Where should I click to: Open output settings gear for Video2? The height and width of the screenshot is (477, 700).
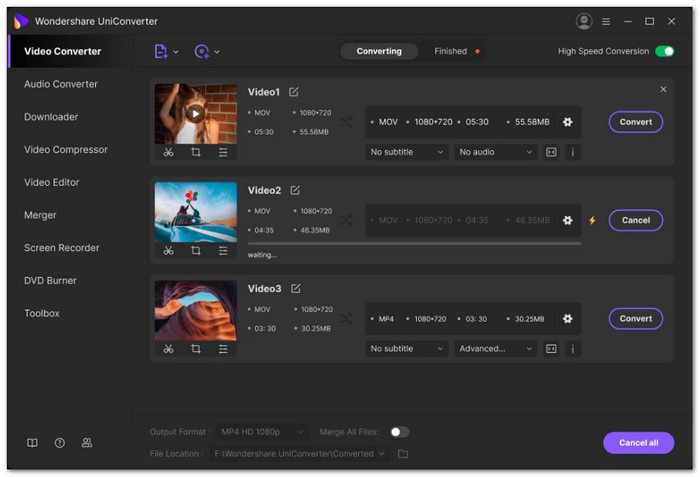point(567,220)
